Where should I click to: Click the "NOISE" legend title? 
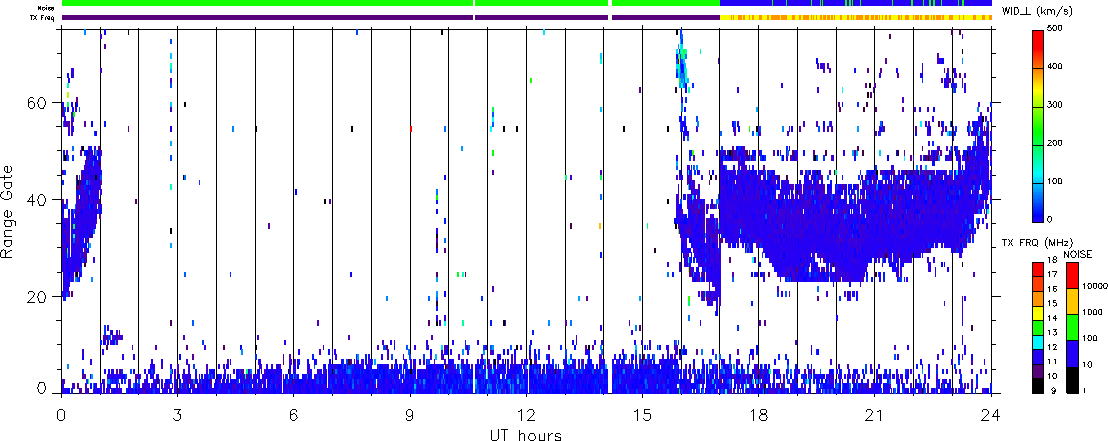click(1078, 254)
